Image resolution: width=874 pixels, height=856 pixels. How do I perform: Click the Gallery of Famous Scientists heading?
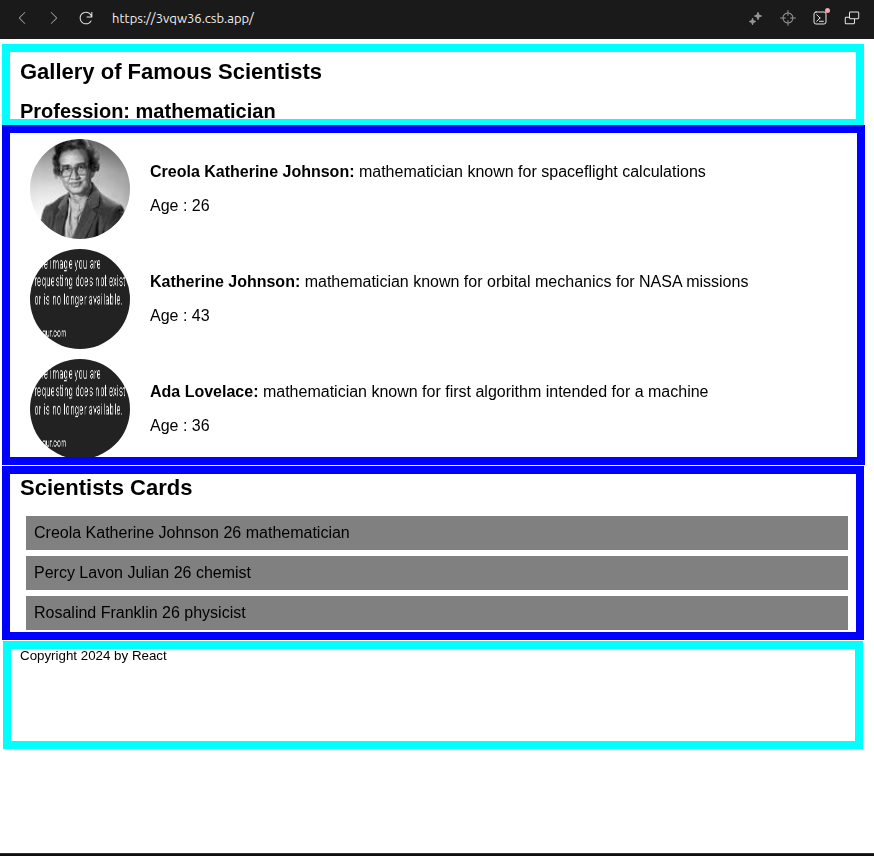click(x=171, y=72)
